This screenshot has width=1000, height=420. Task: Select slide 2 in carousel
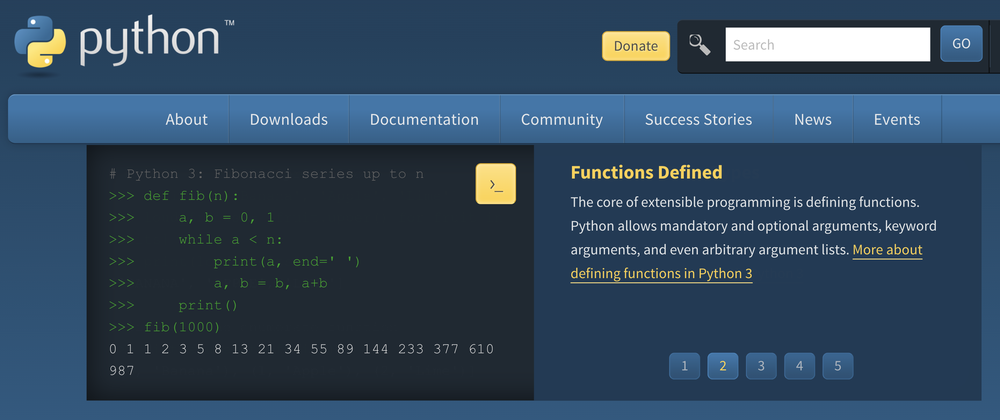click(723, 366)
